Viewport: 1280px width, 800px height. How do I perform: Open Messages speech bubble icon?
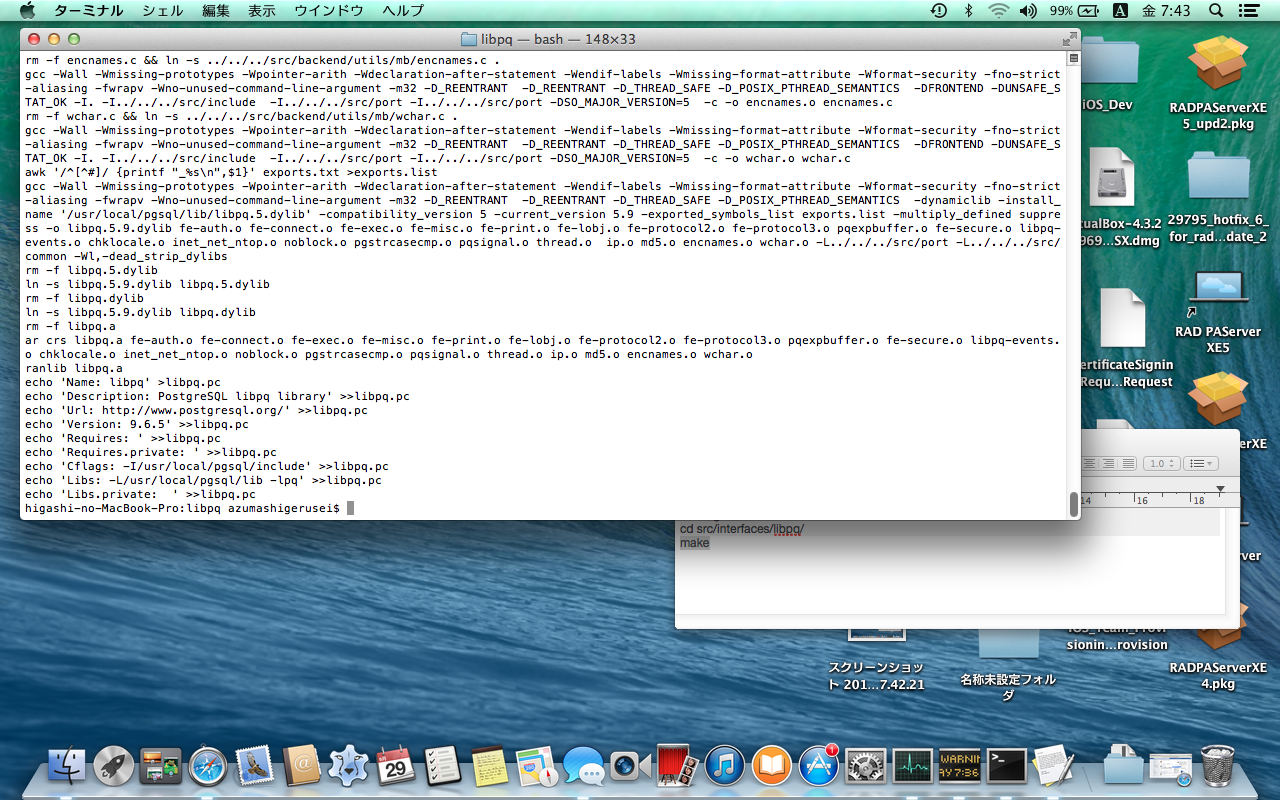583,766
